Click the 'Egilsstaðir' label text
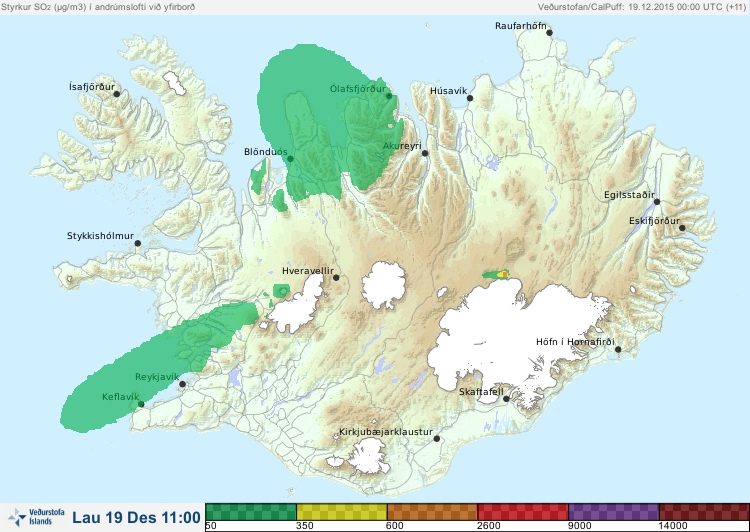Image resolution: width=750 pixels, height=532 pixels. point(629,195)
